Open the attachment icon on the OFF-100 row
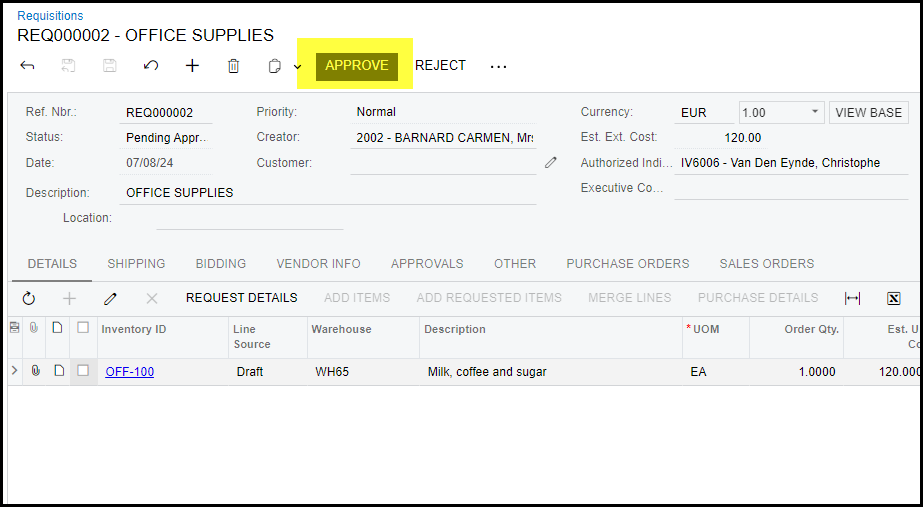Image resolution: width=923 pixels, height=507 pixels. (x=36, y=371)
